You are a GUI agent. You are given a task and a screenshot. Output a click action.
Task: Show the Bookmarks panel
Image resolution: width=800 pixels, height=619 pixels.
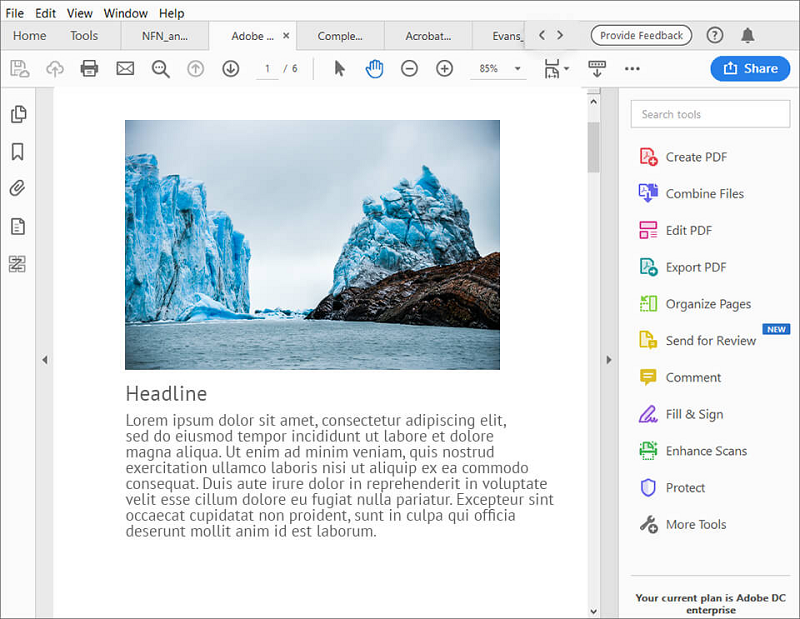18,152
